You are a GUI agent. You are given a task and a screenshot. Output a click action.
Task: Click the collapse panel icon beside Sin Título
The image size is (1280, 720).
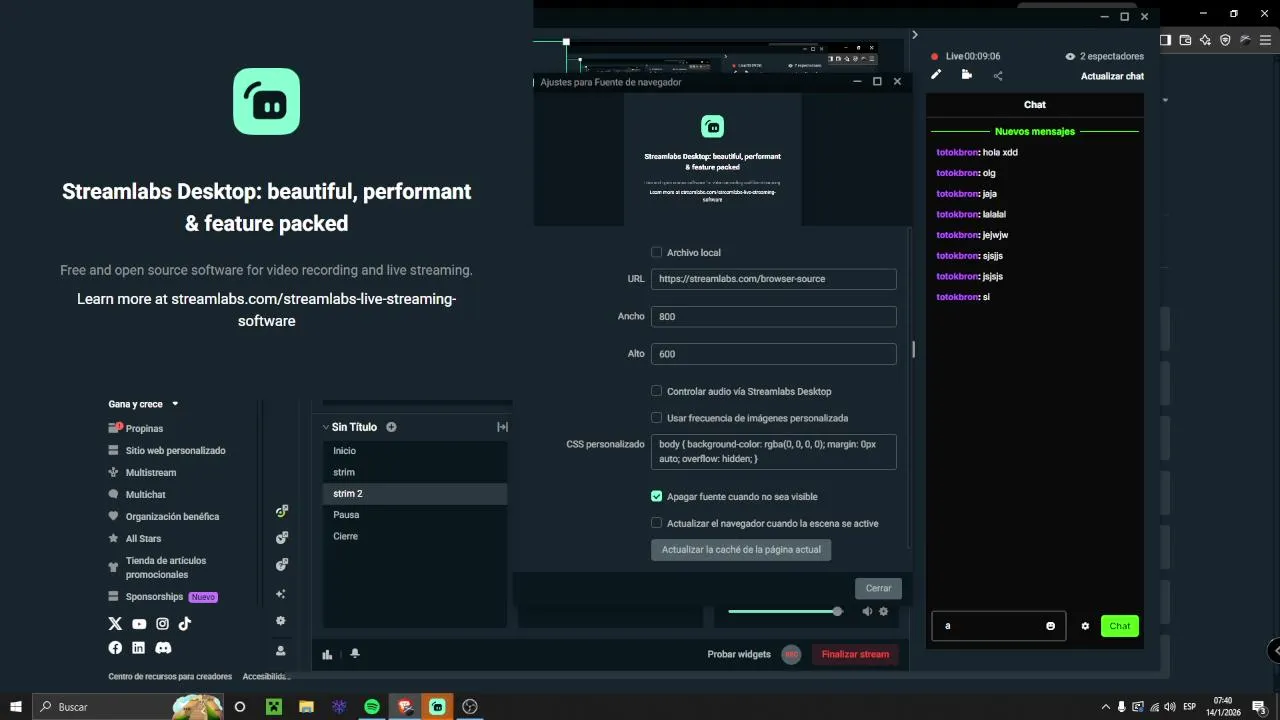tap(502, 427)
